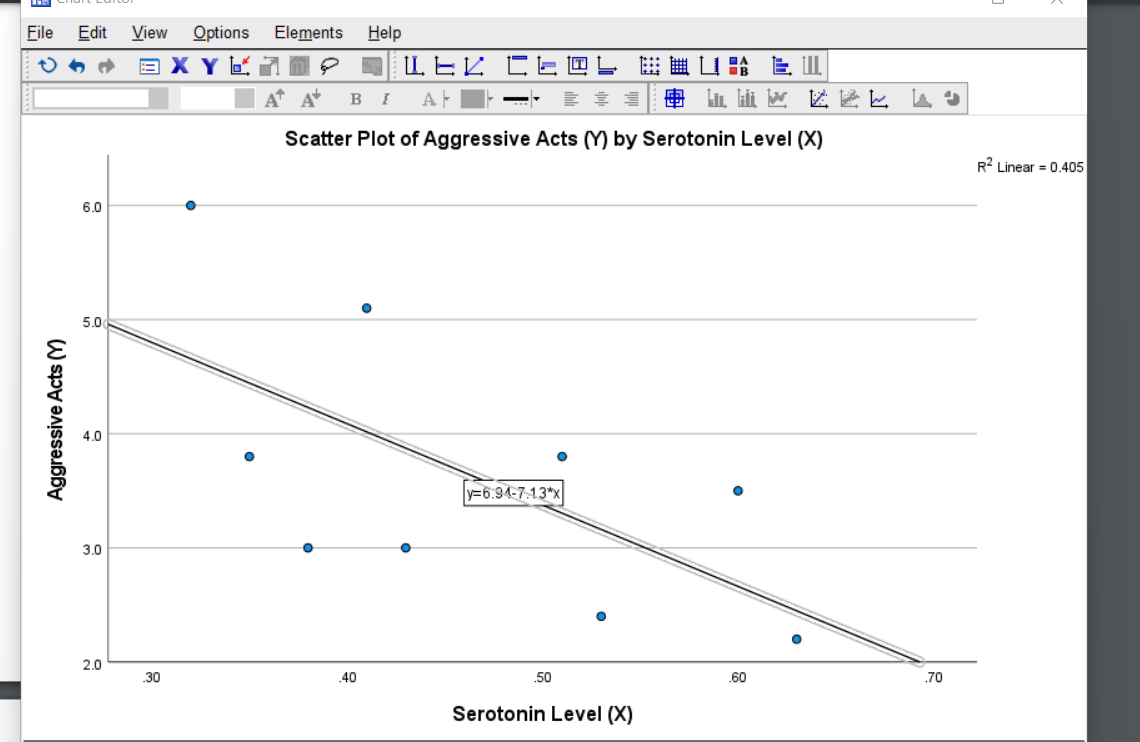Increase font size with A up arrow
1140x742 pixels.
274,98
